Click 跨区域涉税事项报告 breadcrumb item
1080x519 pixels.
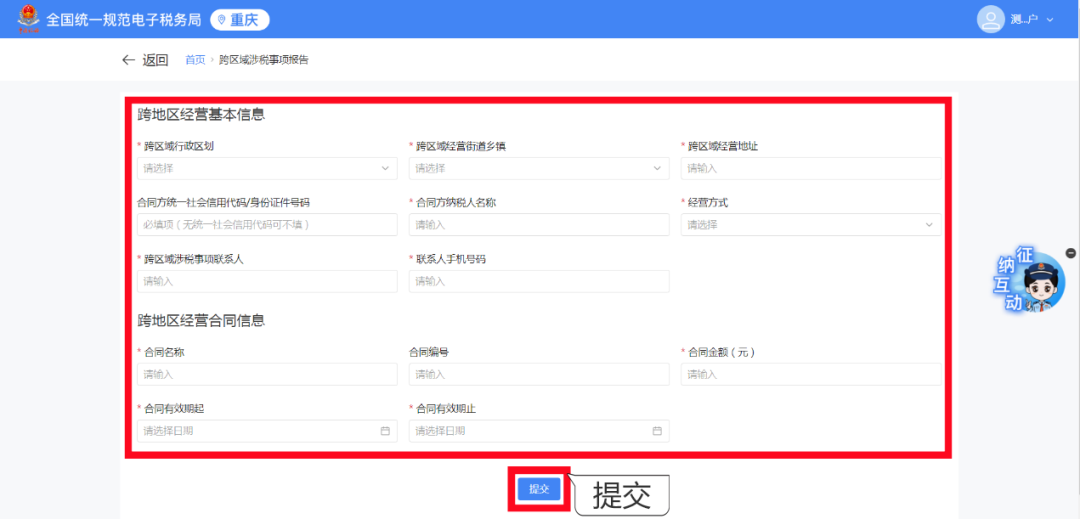click(x=264, y=60)
